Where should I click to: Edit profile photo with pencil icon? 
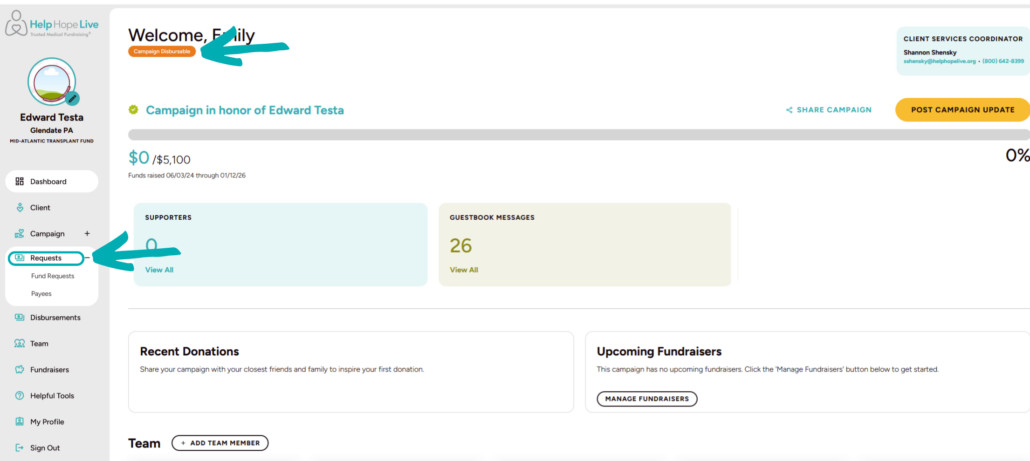(72, 98)
